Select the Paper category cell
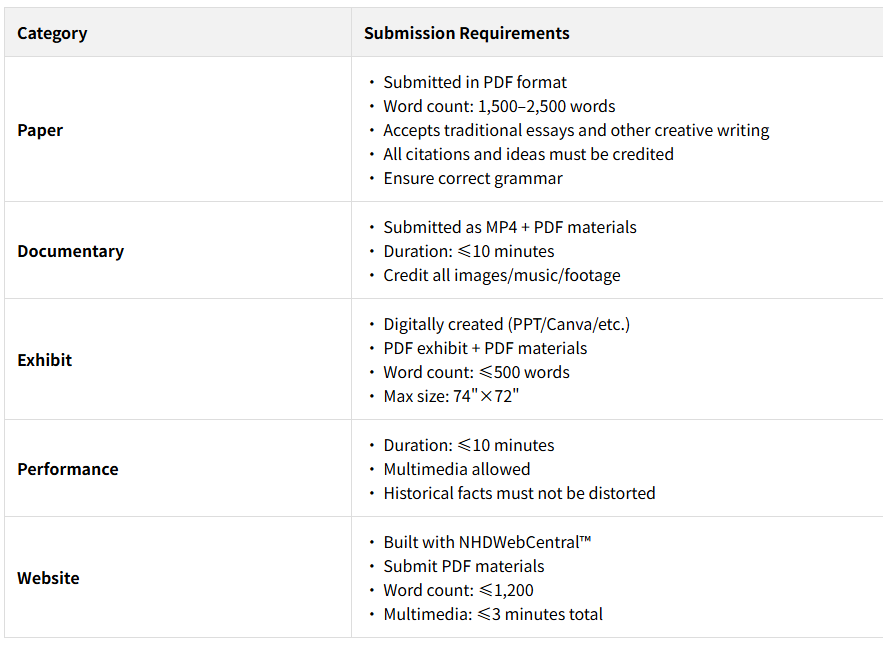Screen dimensions: 883x646 pos(40,130)
